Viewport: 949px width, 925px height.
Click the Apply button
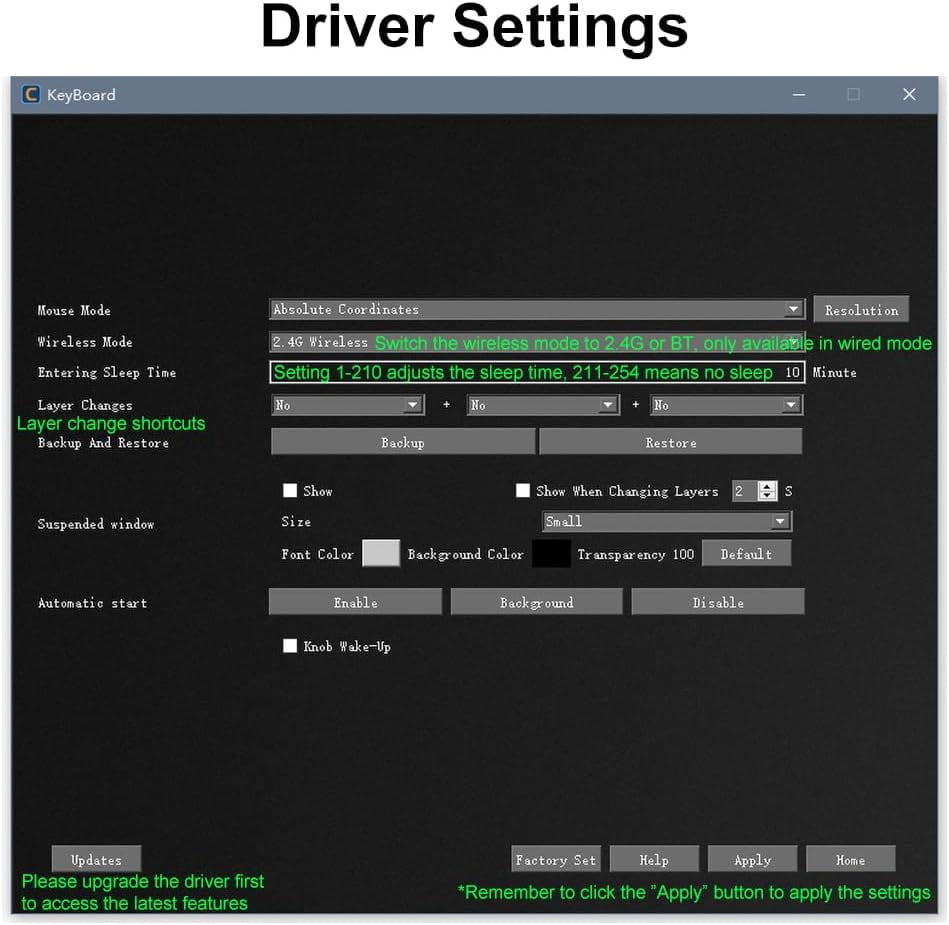point(752,860)
